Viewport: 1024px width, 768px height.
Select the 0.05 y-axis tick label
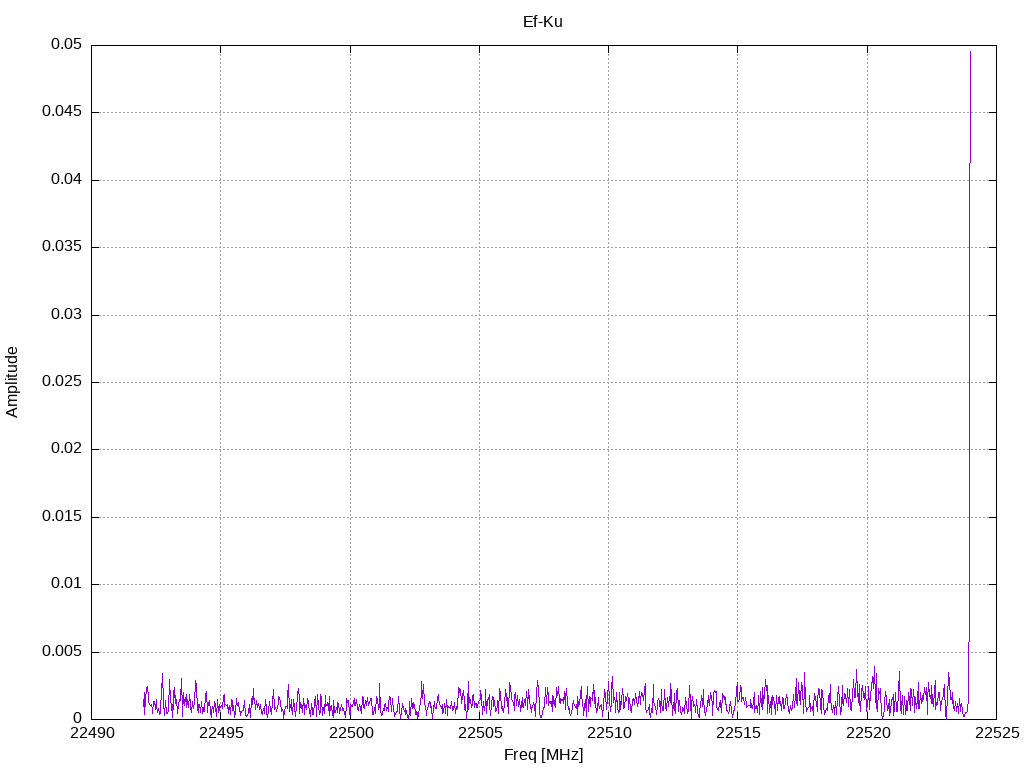click(x=67, y=45)
